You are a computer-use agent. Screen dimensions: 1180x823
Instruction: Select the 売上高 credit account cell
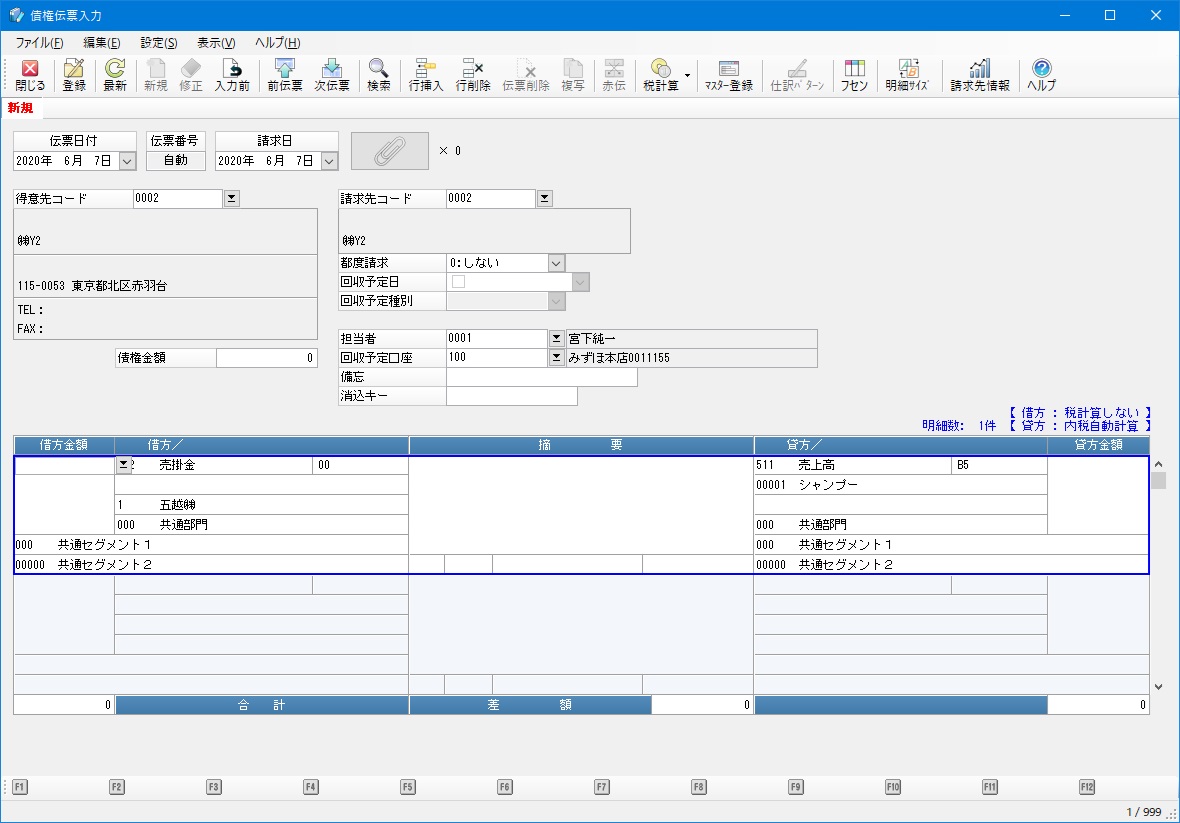coord(853,465)
